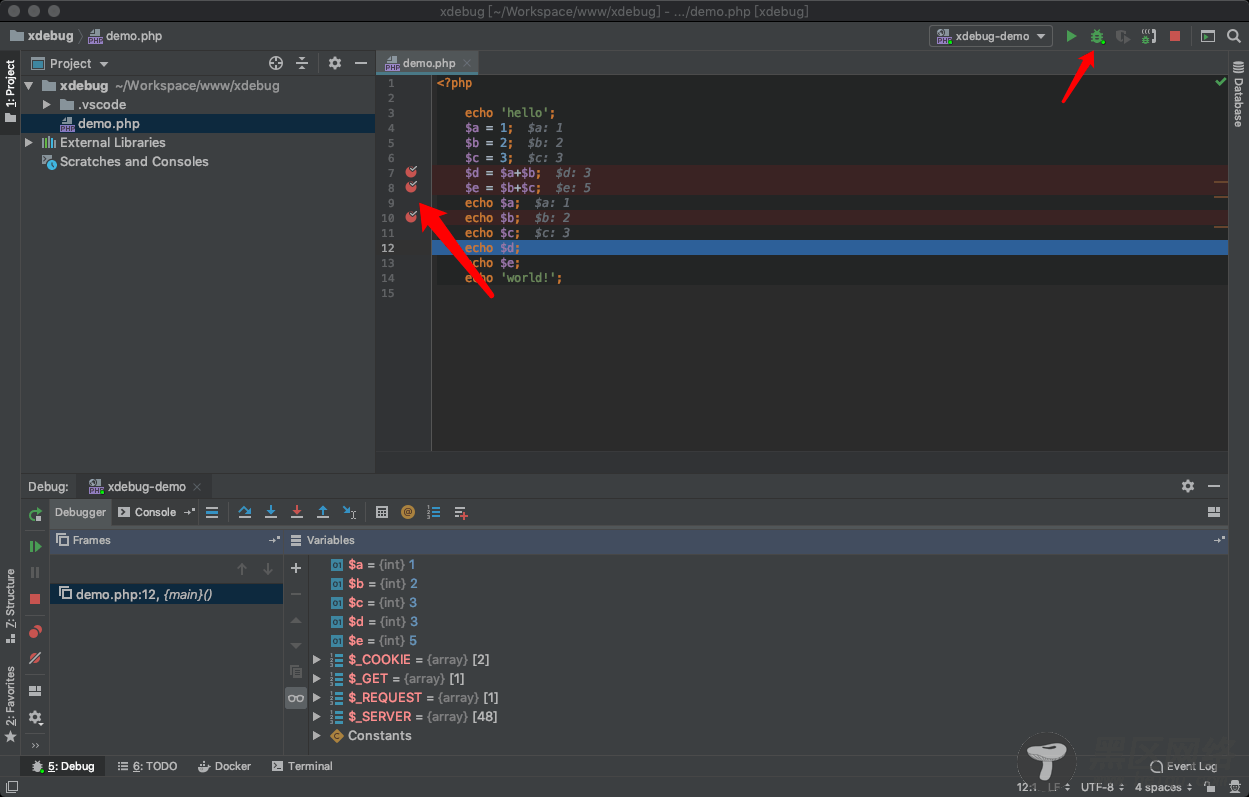Open the Favorites side tab
Image resolution: width=1249 pixels, height=797 pixels.
[10, 703]
